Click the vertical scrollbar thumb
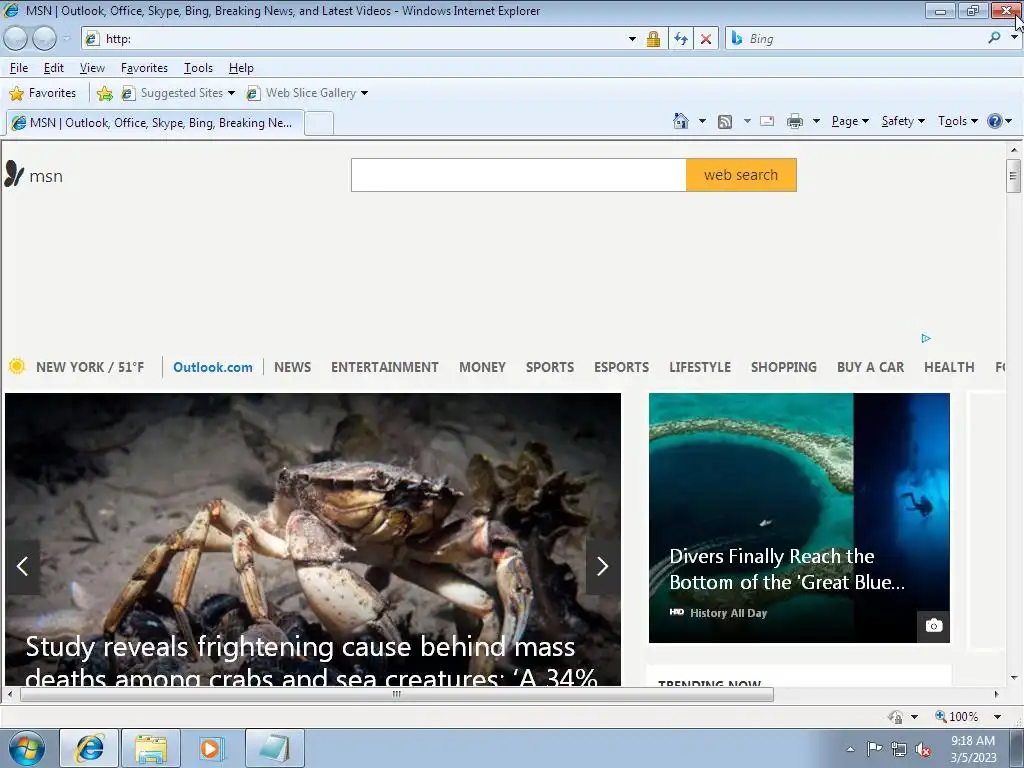 (x=1014, y=176)
